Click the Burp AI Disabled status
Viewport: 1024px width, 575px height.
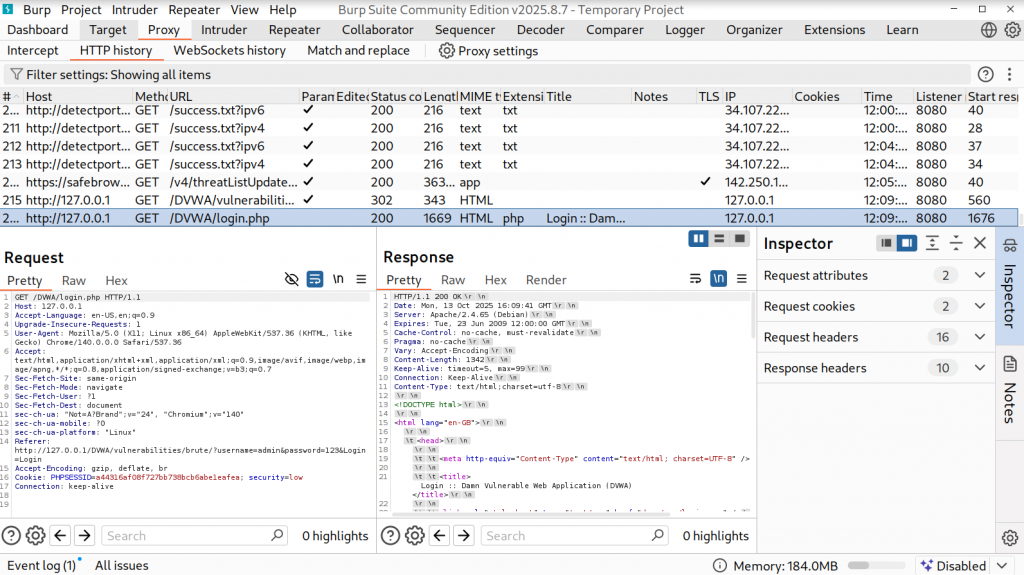coord(953,566)
